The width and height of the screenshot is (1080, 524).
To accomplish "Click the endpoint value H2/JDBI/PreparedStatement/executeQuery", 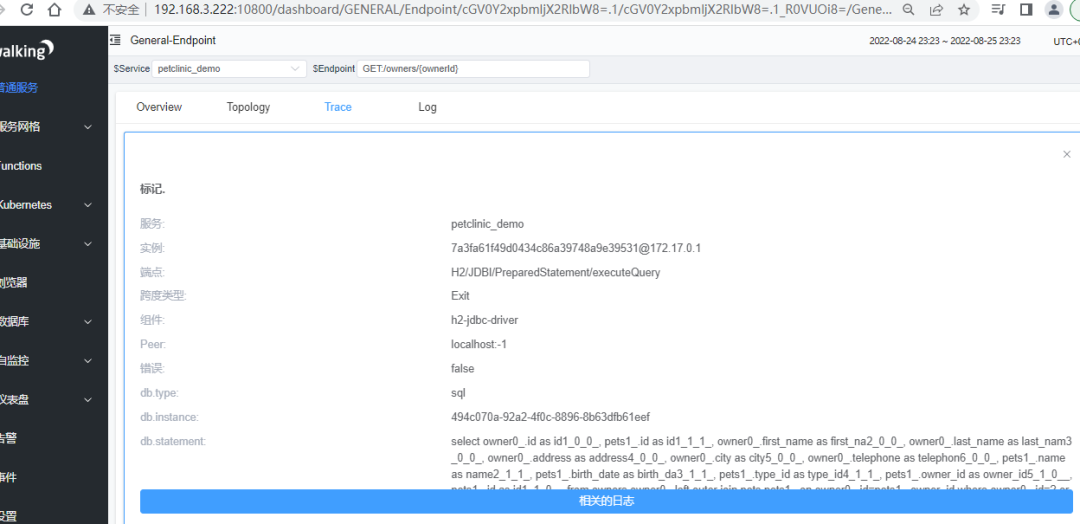I will click(556, 272).
